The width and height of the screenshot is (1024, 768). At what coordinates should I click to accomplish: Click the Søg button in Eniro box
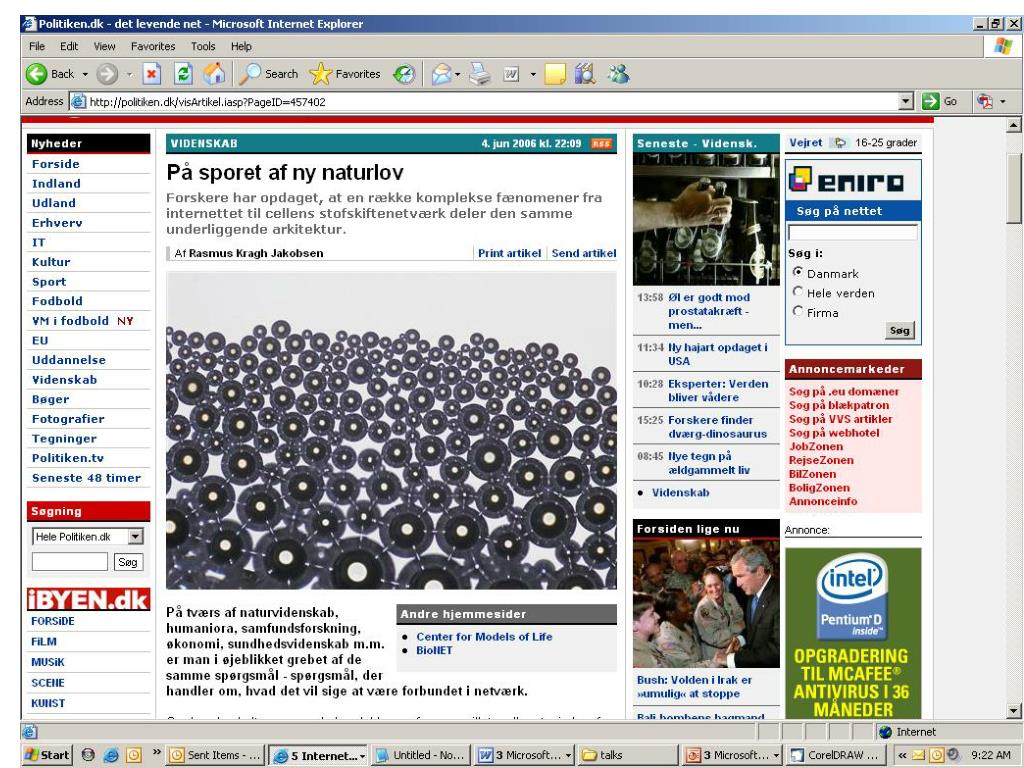point(899,330)
